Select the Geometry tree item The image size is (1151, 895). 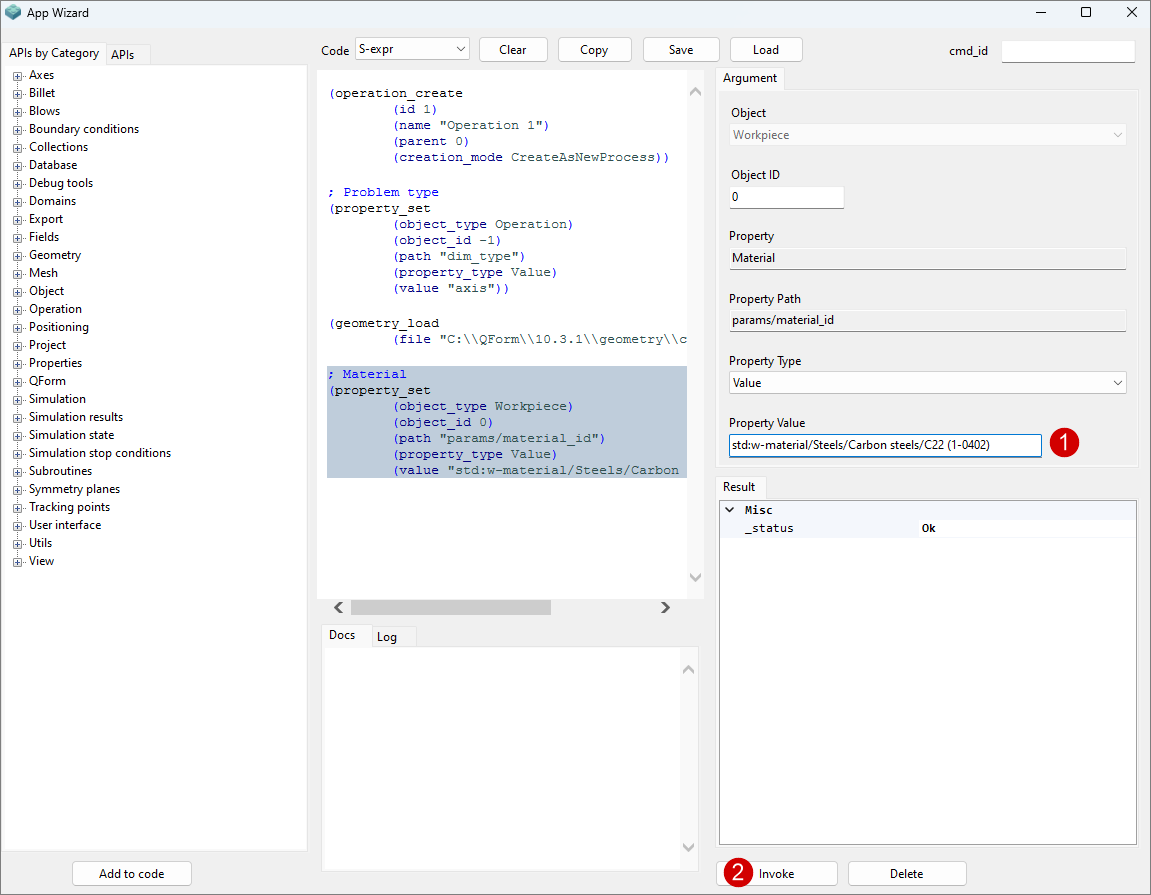point(55,255)
